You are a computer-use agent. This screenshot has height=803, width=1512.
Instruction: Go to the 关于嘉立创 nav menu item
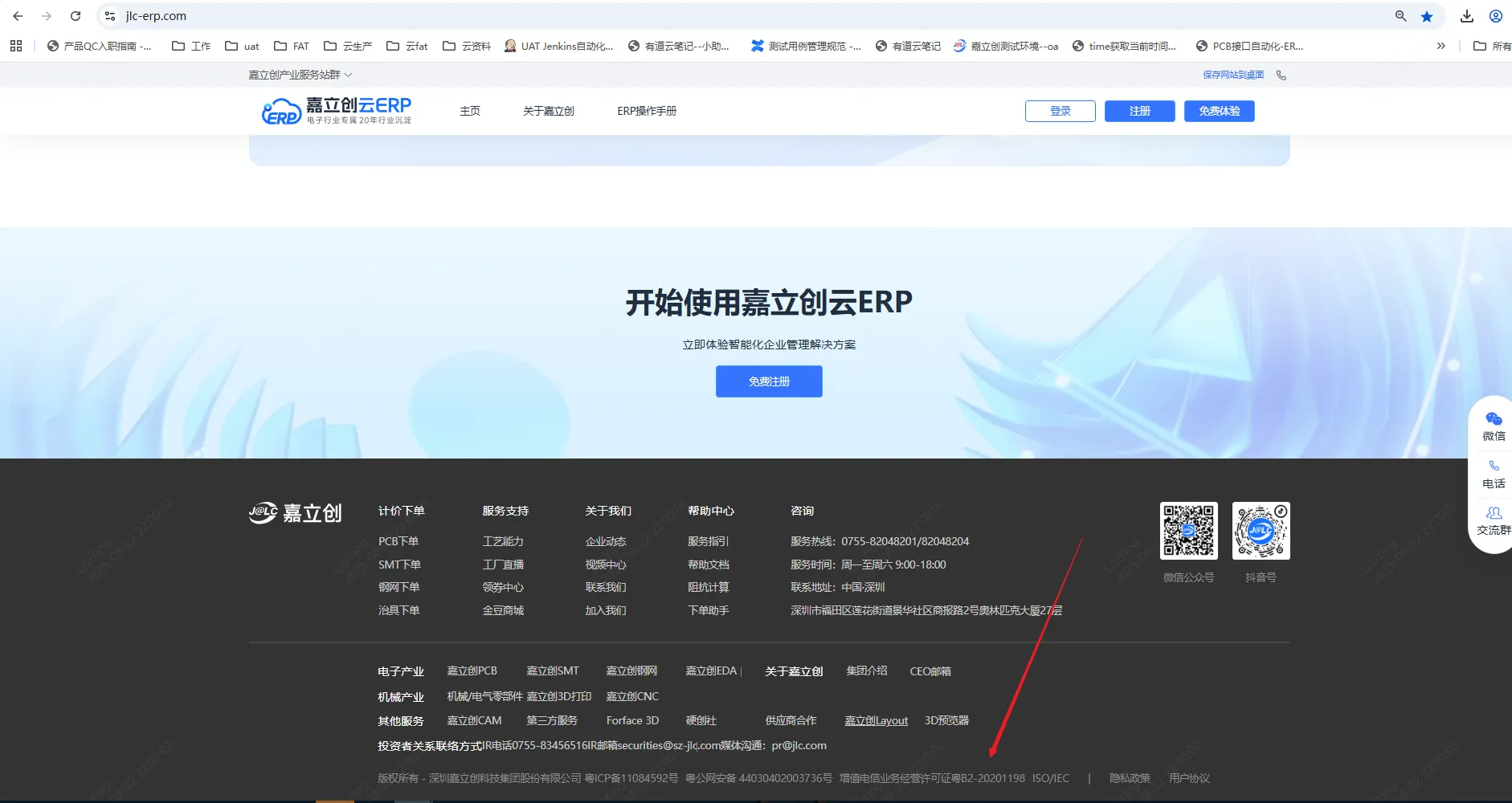(x=548, y=111)
